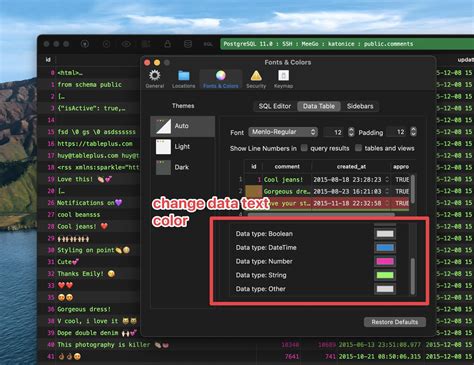Open the Menlo-Regular font dropdown

pyautogui.click(x=283, y=132)
